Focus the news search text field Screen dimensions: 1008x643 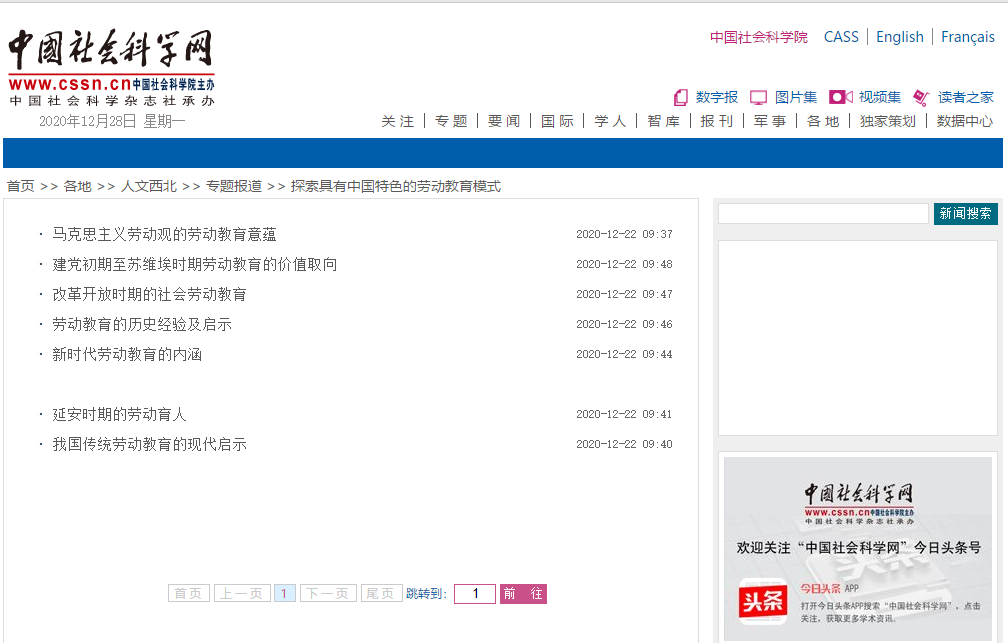coord(823,214)
